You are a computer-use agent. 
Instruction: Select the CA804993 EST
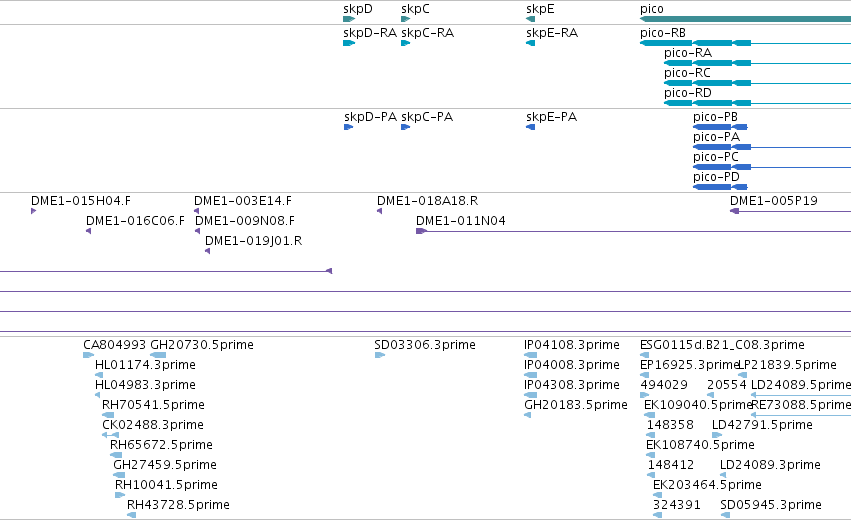(x=88, y=355)
